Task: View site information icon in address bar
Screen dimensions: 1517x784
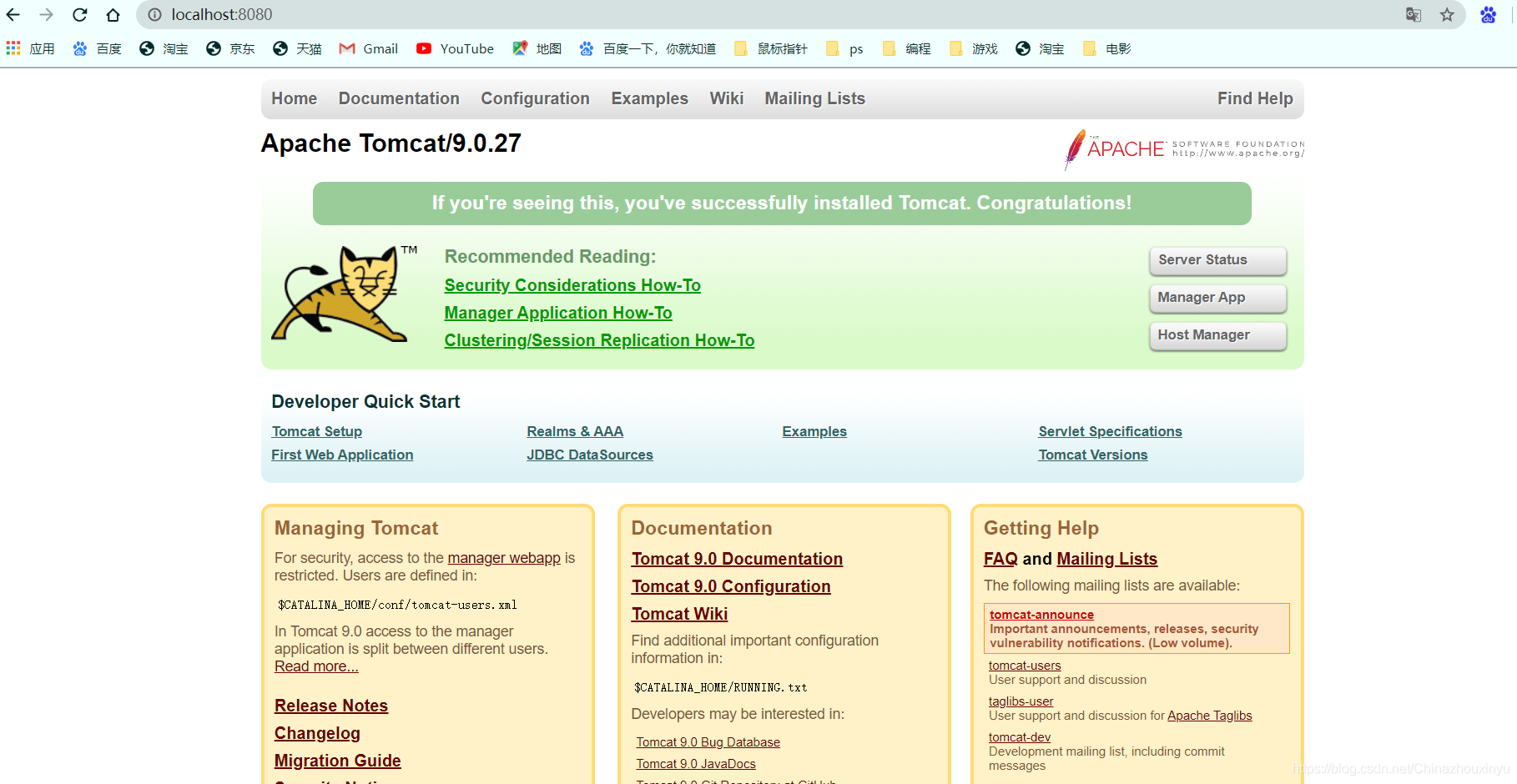Action: (154, 15)
